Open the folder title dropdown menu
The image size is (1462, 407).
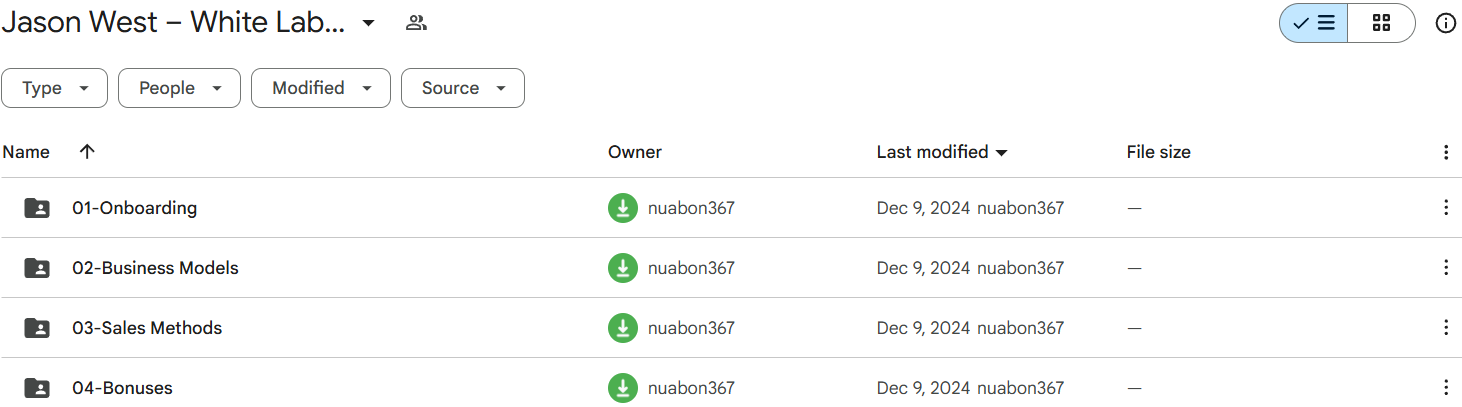click(x=368, y=23)
